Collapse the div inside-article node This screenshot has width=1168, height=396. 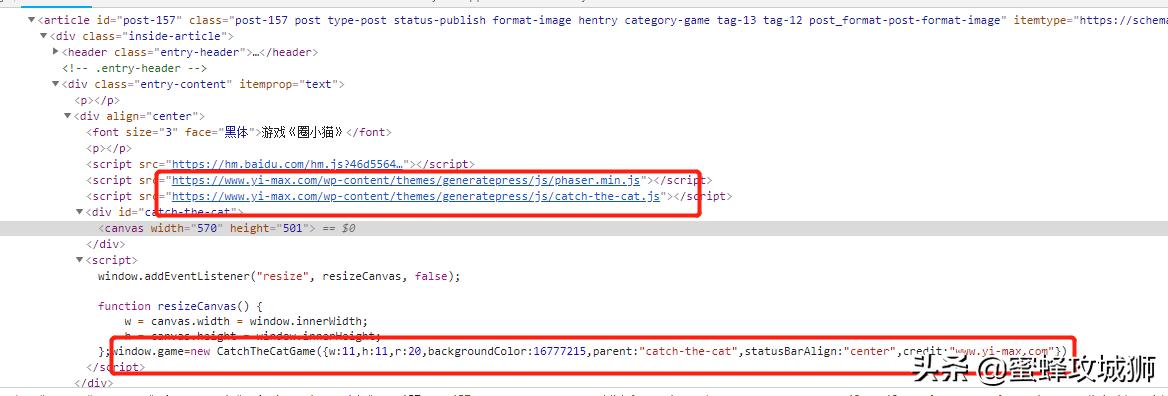click(x=43, y=36)
